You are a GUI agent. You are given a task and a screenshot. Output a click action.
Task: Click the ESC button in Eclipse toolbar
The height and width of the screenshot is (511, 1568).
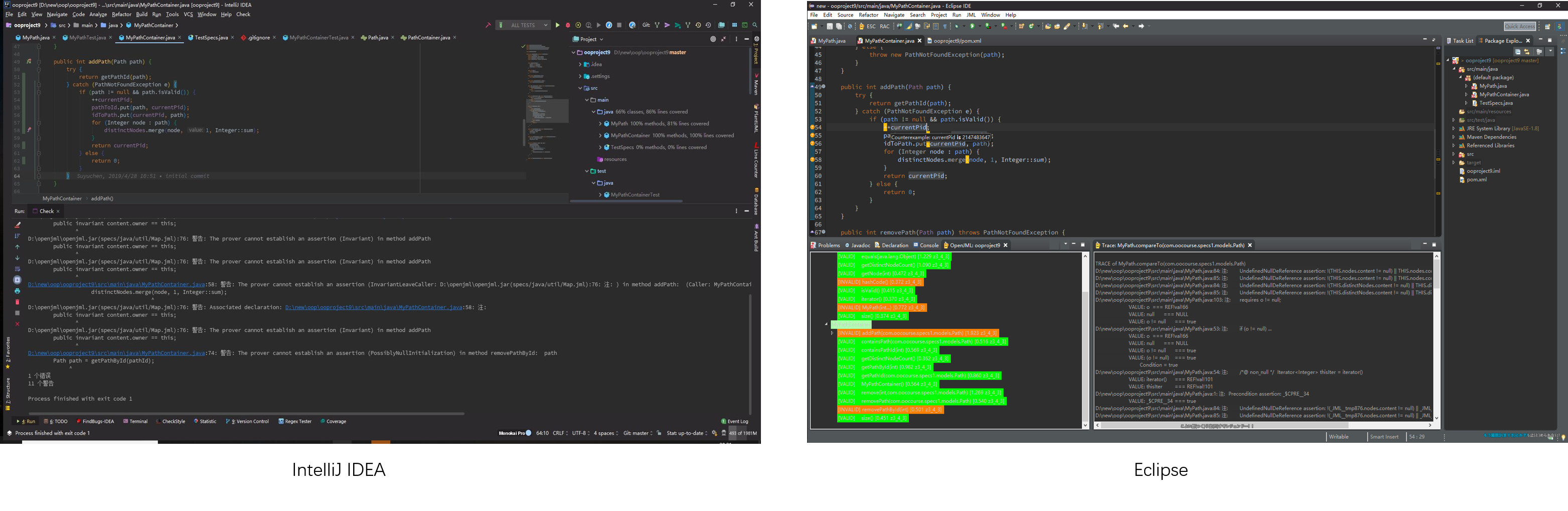871,26
